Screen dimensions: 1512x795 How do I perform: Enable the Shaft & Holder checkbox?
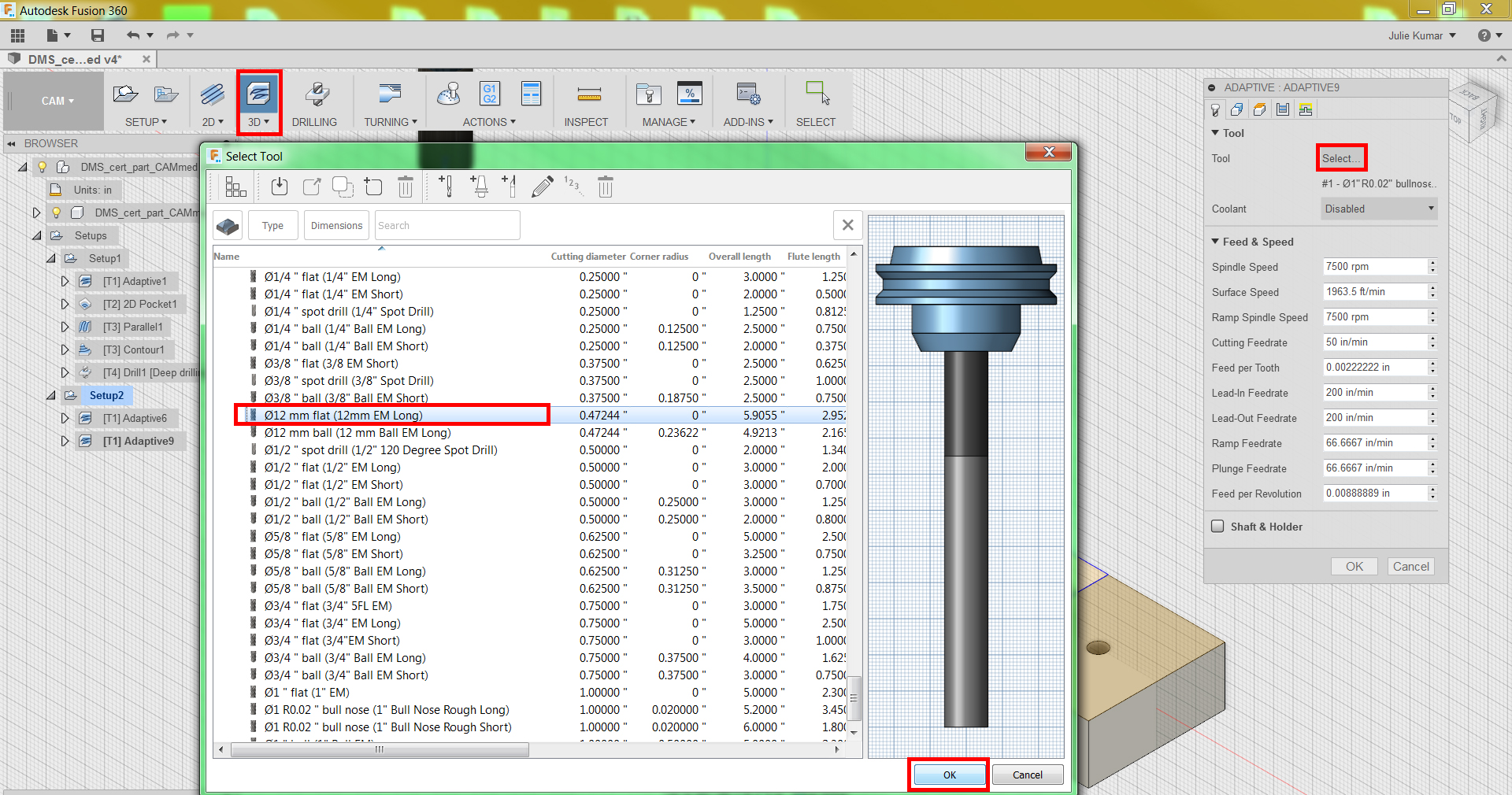point(1217,527)
